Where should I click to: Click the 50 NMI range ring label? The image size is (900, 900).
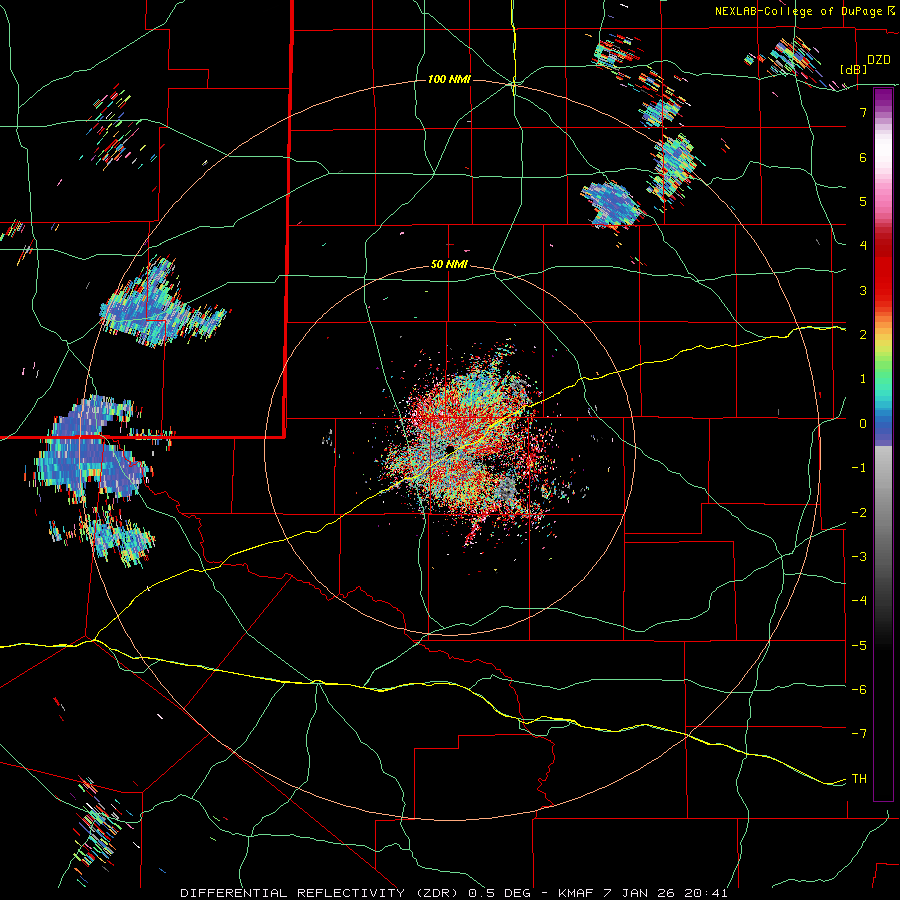pos(449,265)
